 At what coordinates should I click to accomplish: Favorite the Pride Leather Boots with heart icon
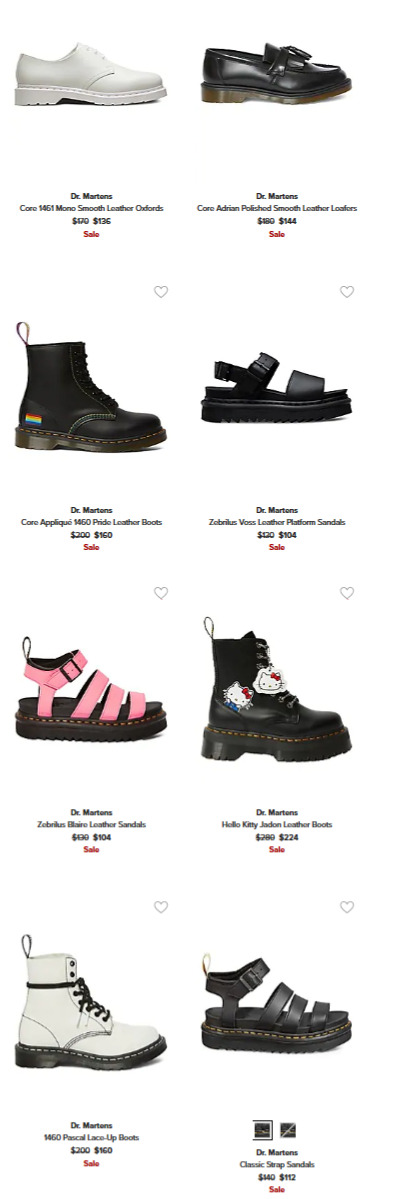161,291
